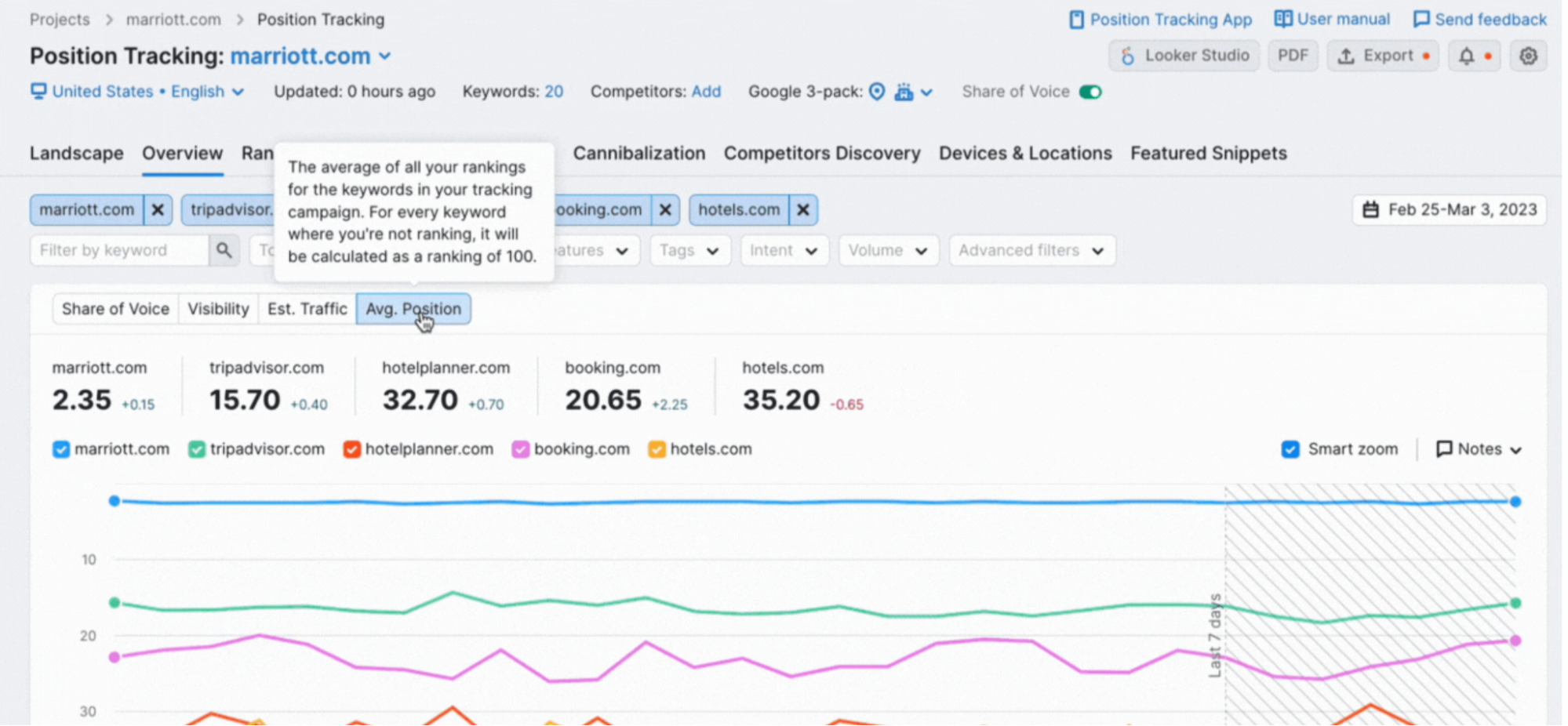
Task: Toggle Share of Voice switch
Action: pos(1090,92)
